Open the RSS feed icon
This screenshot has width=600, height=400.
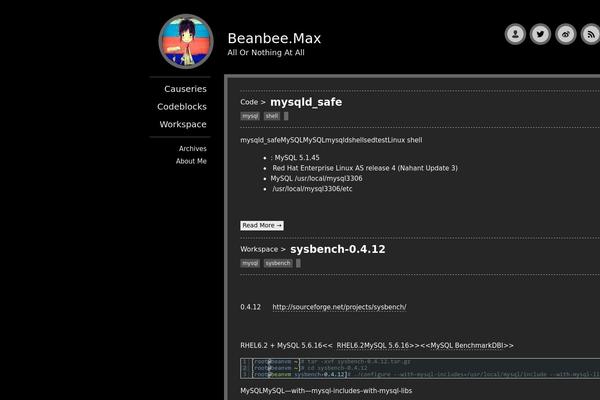tap(590, 34)
